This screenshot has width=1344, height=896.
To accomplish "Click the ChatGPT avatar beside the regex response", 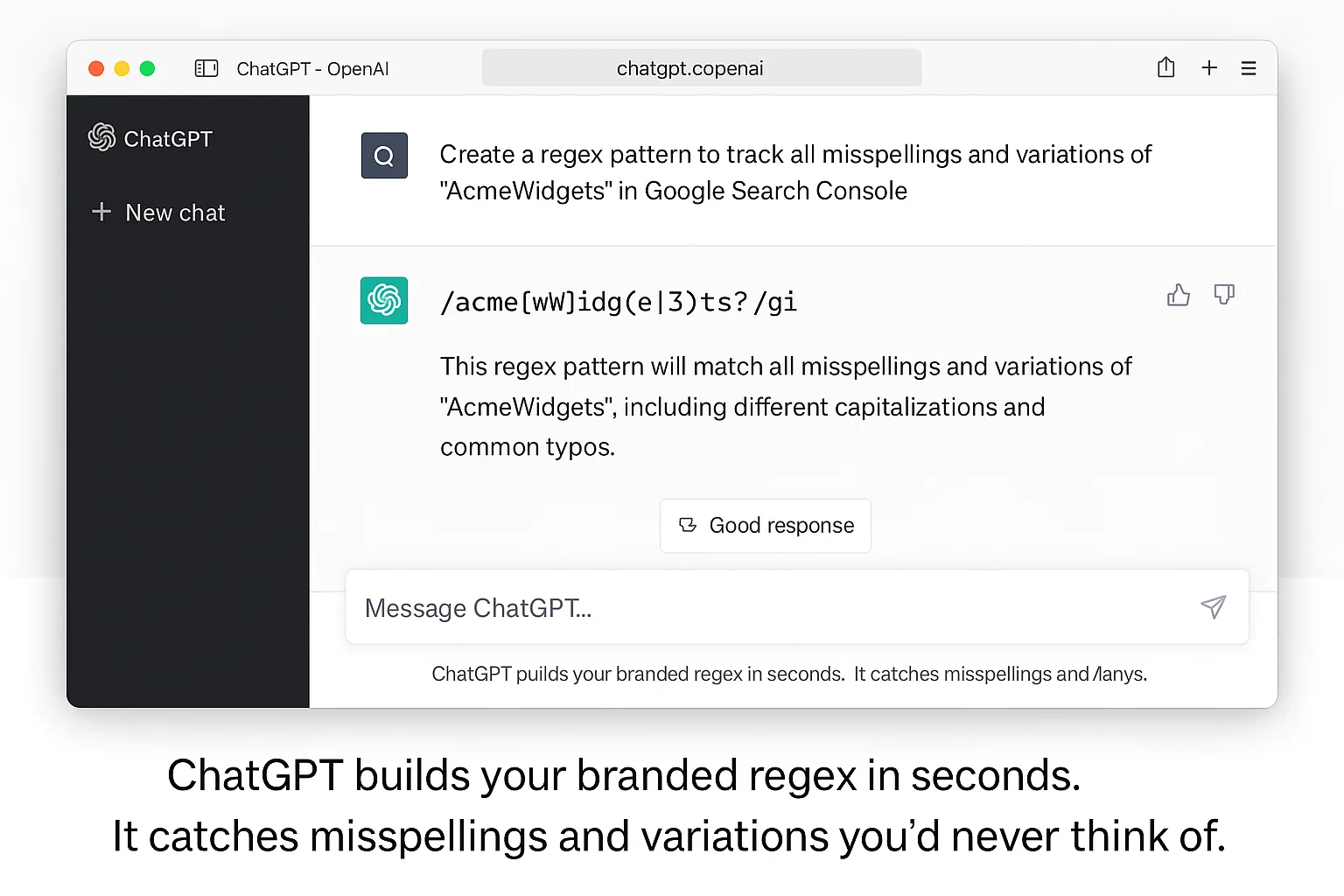I will (x=384, y=300).
